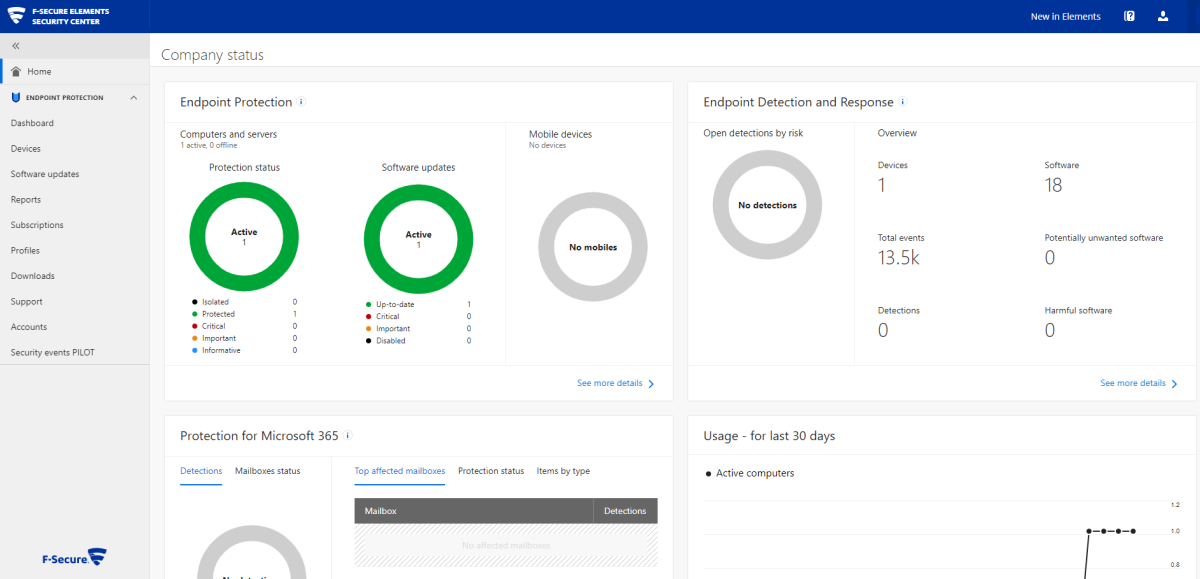Select the Items by type tab
The height and width of the screenshot is (579, 1200).
pyautogui.click(x=563, y=471)
